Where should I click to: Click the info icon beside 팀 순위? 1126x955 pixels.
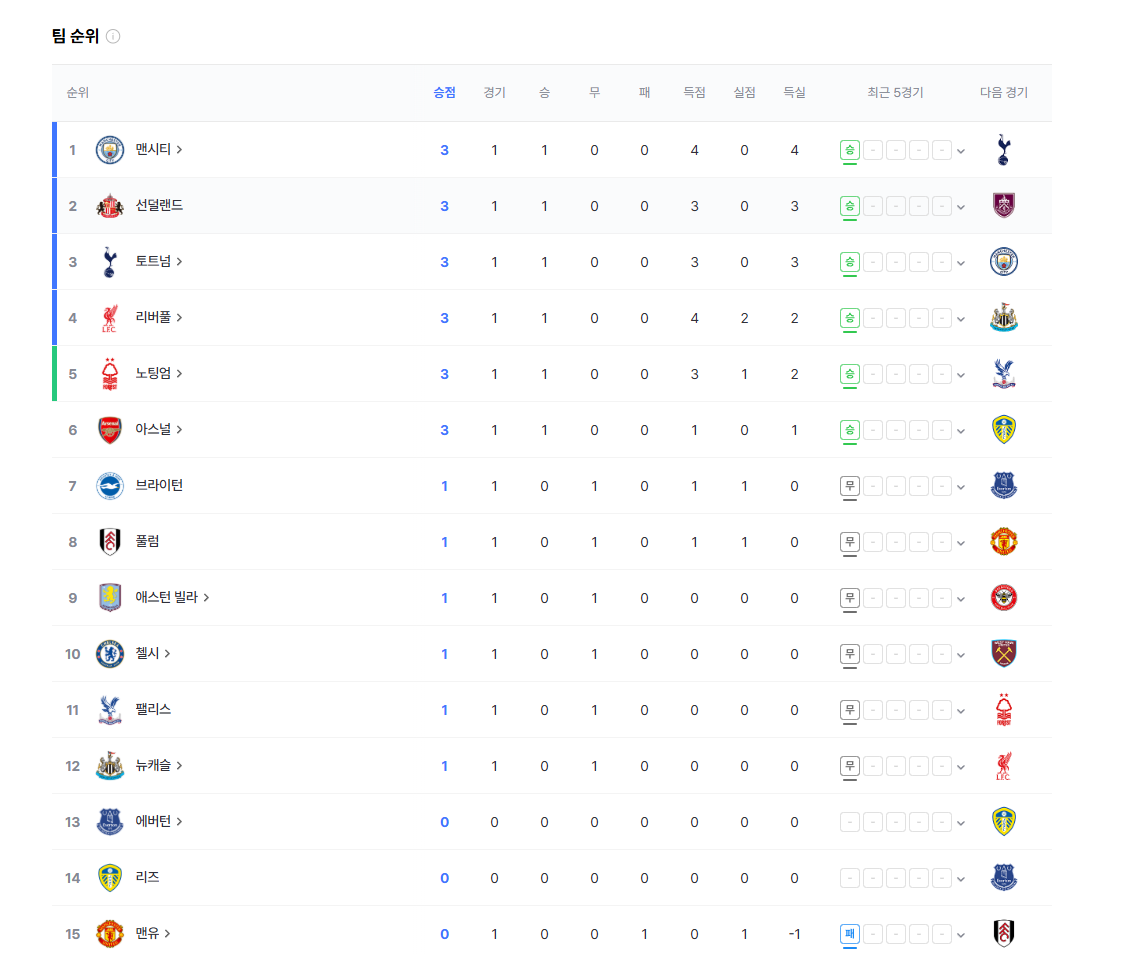[x=113, y=36]
